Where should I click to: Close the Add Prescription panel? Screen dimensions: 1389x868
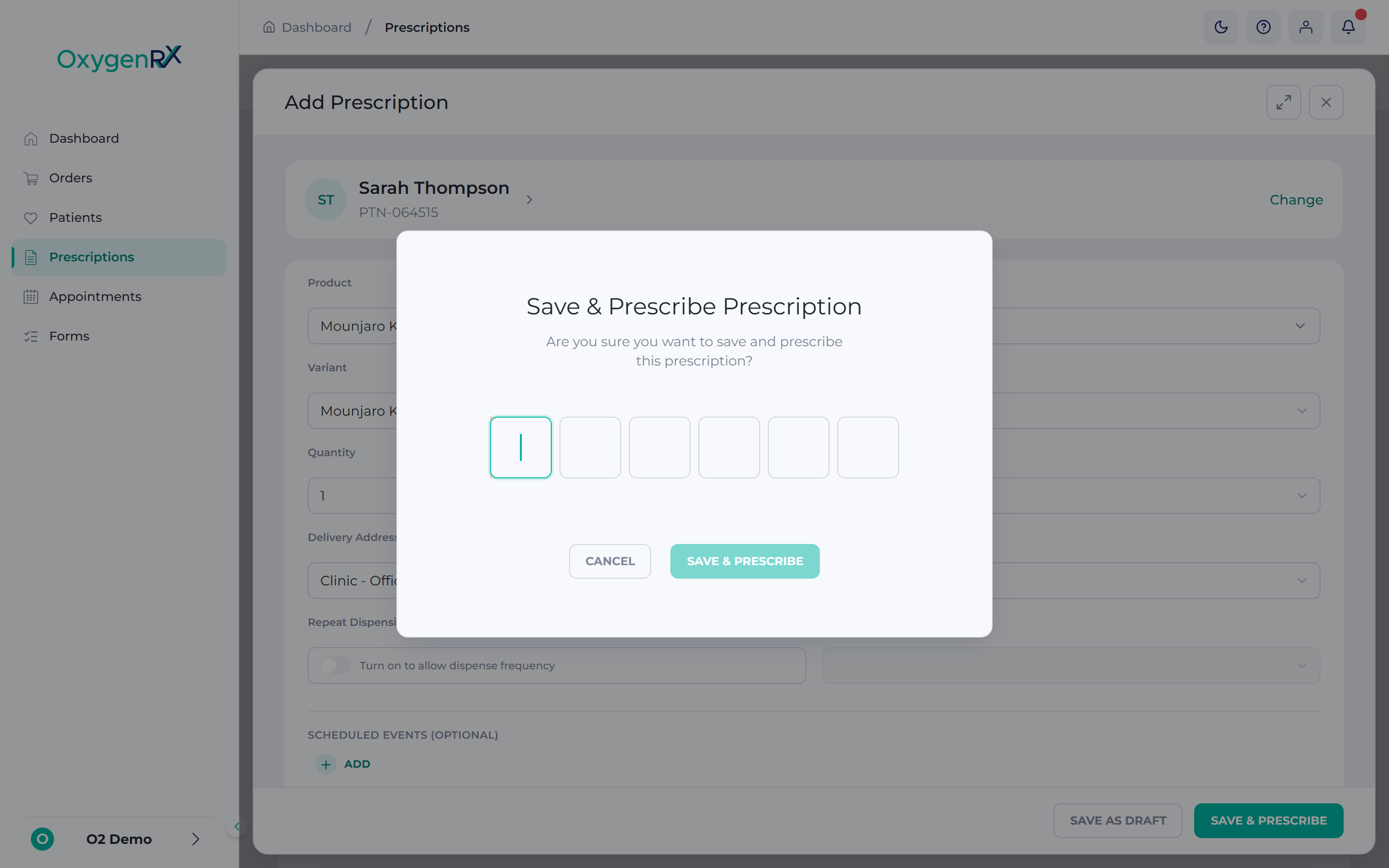pyautogui.click(x=1326, y=102)
